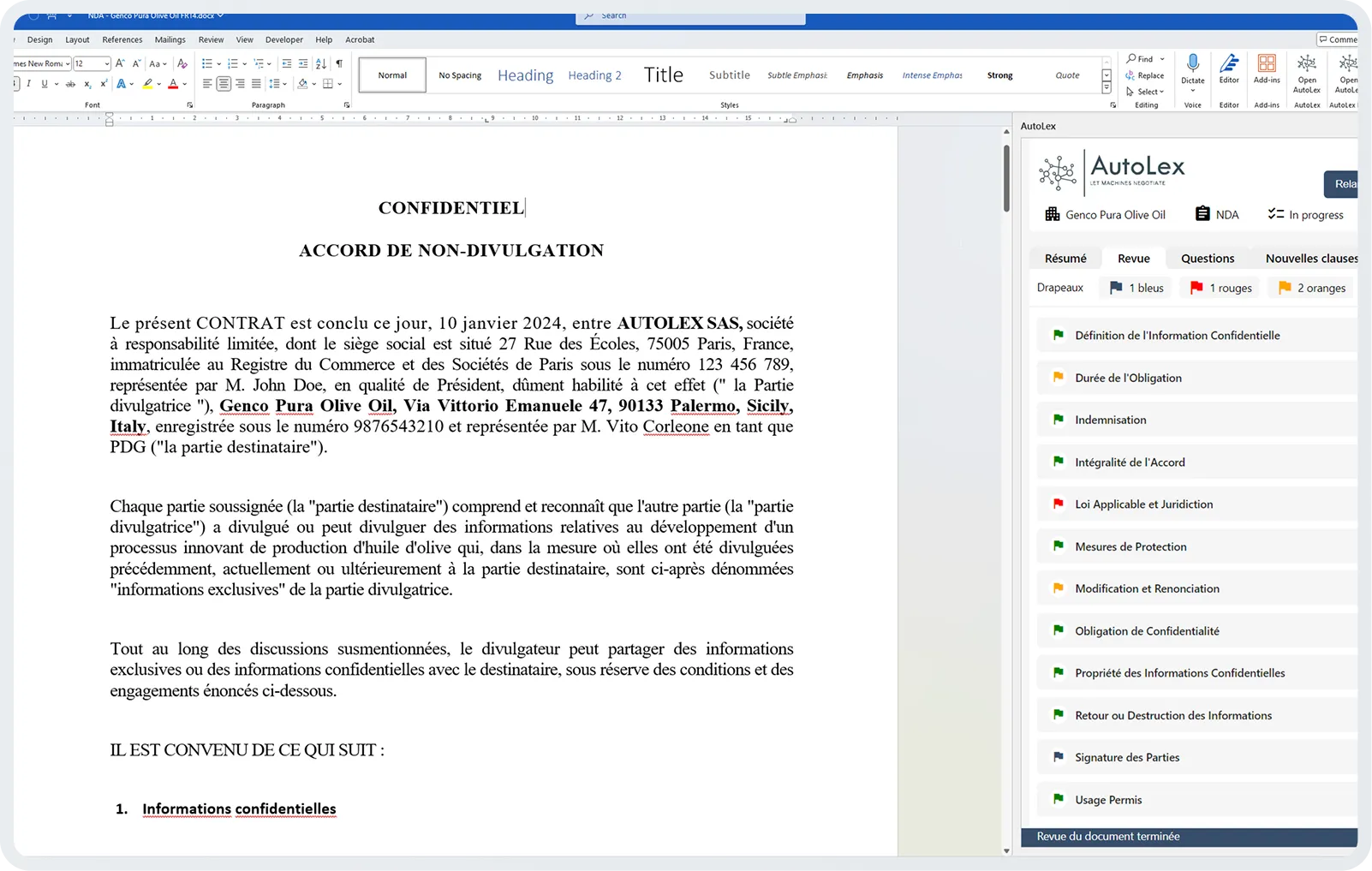Filter review by red flags
This screenshot has width=1372, height=871.
1221,288
